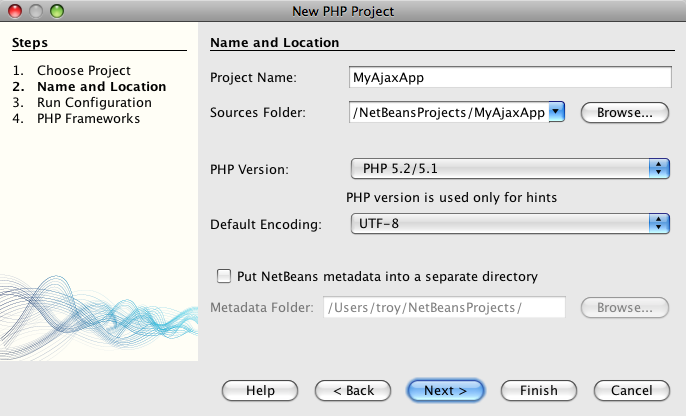The width and height of the screenshot is (686, 416).
Task: Click the Project Name text field
Action: pos(508,77)
